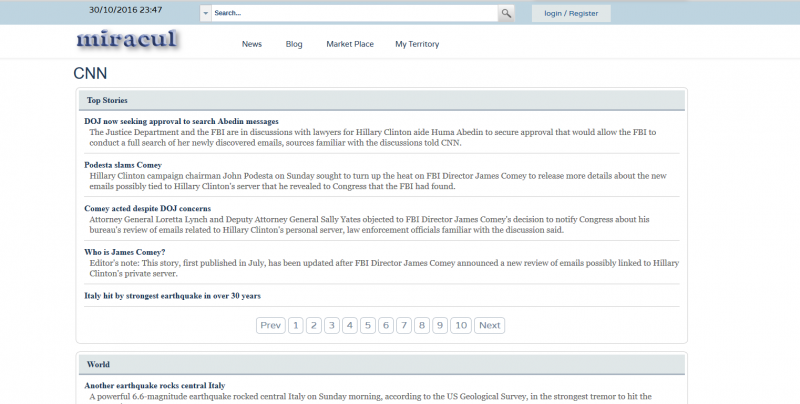Go to the Prev page
The image size is (800, 404).
[x=270, y=325]
